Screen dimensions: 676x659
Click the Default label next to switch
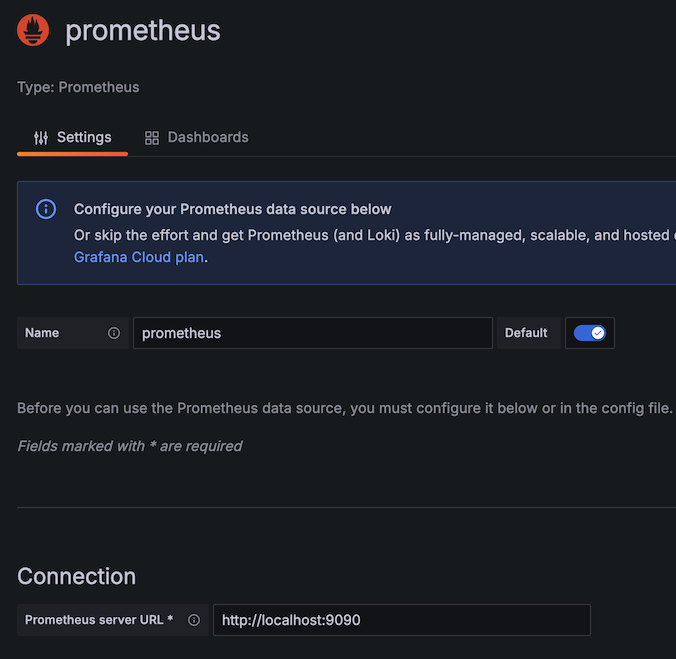[526, 333]
